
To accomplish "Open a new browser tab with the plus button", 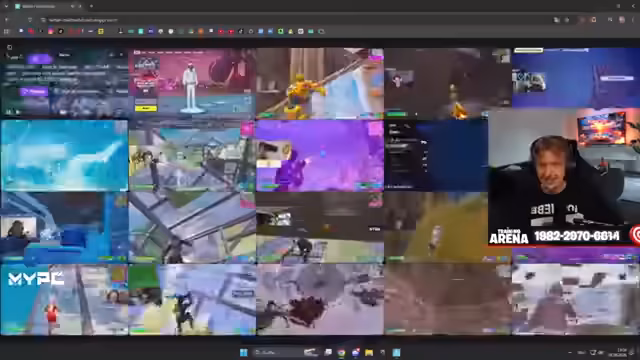I will [x=91, y=6].
